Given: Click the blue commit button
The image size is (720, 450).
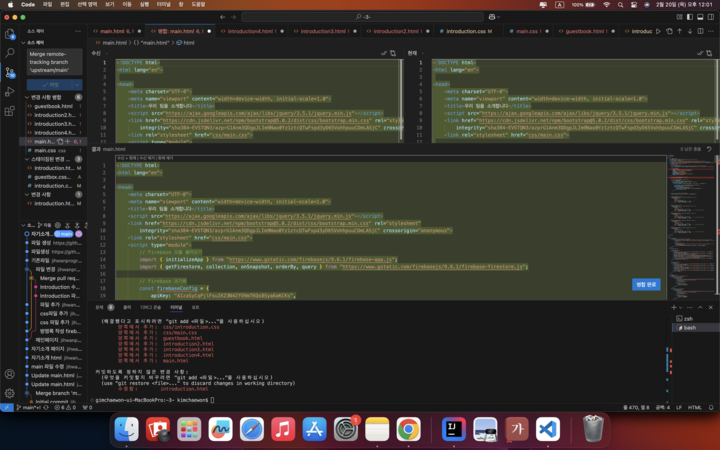Looking at the screenshot, I should pyautogui.click(x=50, y=84).
